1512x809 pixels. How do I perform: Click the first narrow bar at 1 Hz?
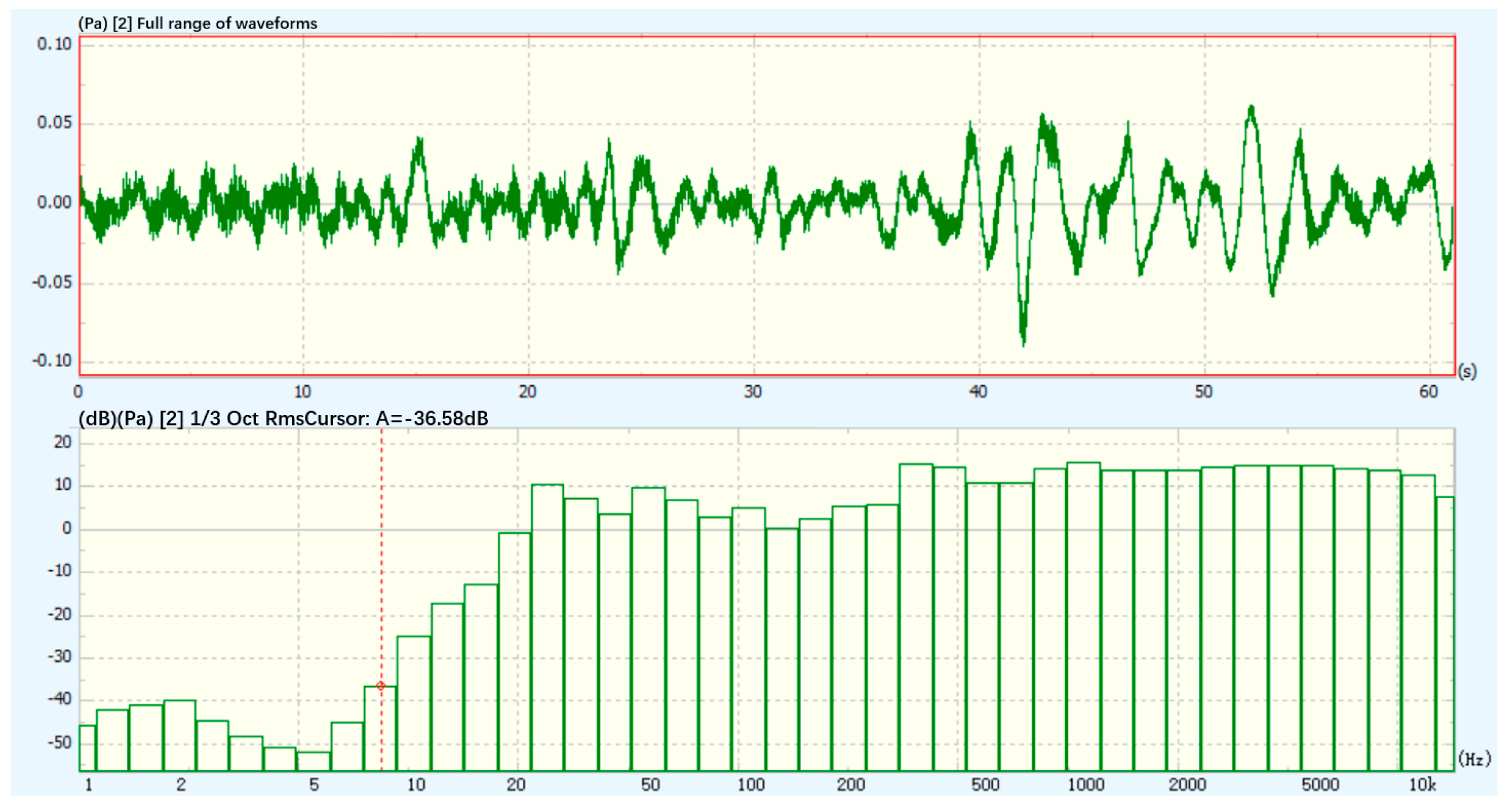point(87,748)
